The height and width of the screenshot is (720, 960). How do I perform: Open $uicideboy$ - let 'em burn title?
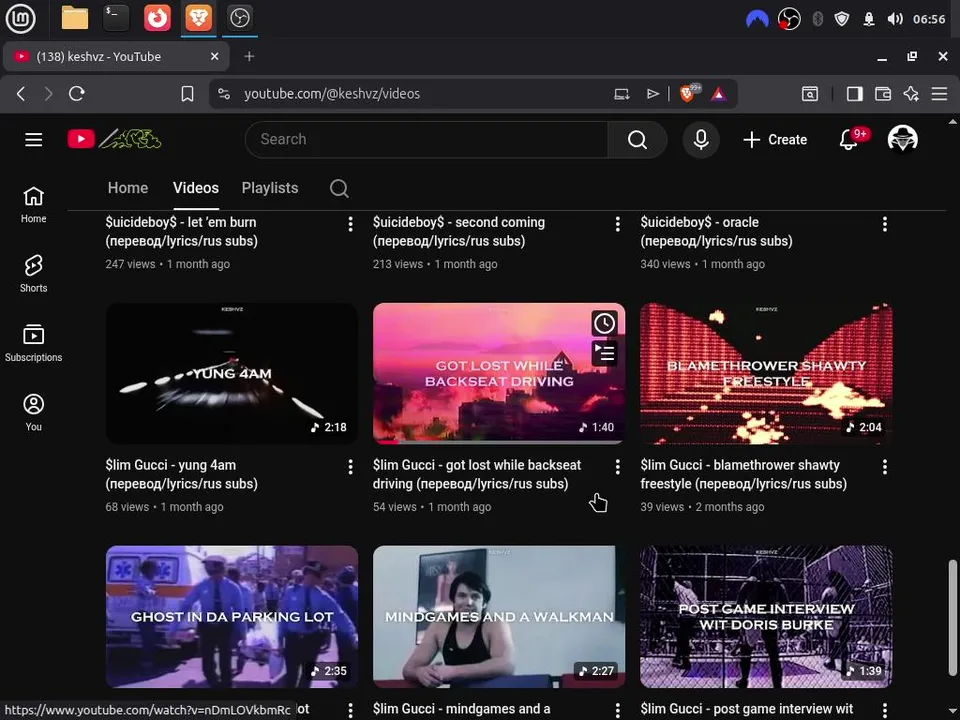pyautogui.click(x=181, y=231)
